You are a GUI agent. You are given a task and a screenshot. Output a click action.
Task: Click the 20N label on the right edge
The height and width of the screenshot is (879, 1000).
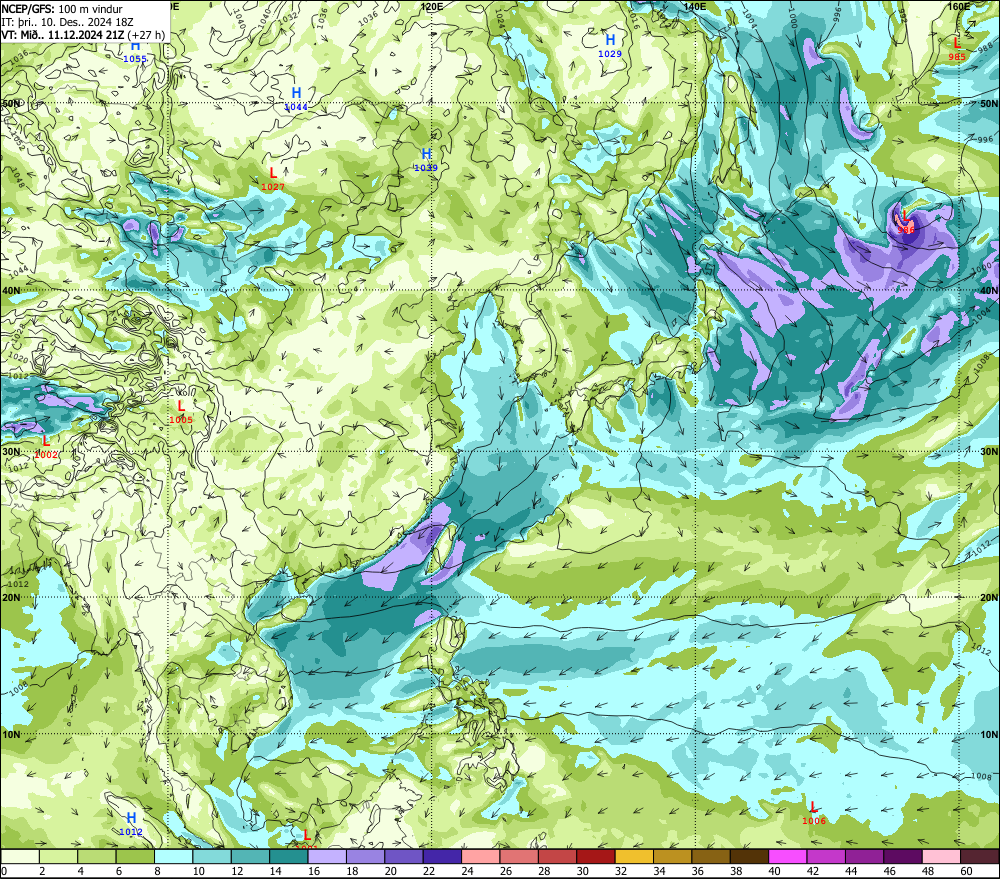point(989,598)
